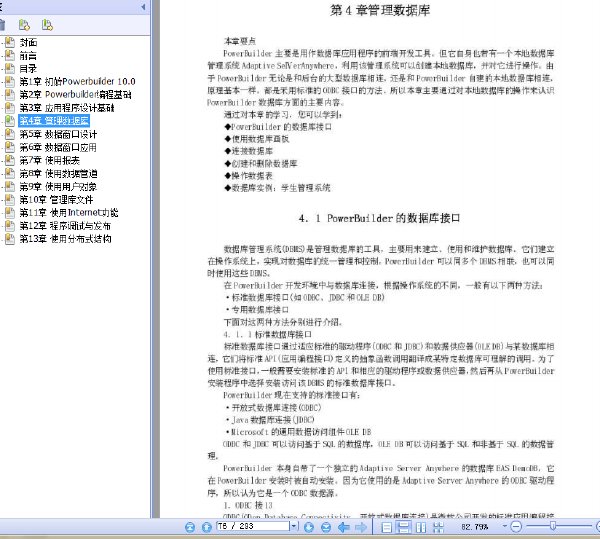Image resolution: width=600 pixels, height=539 pixels.
Task: Switch to continuous facing layout
Action: click(438, 527)
